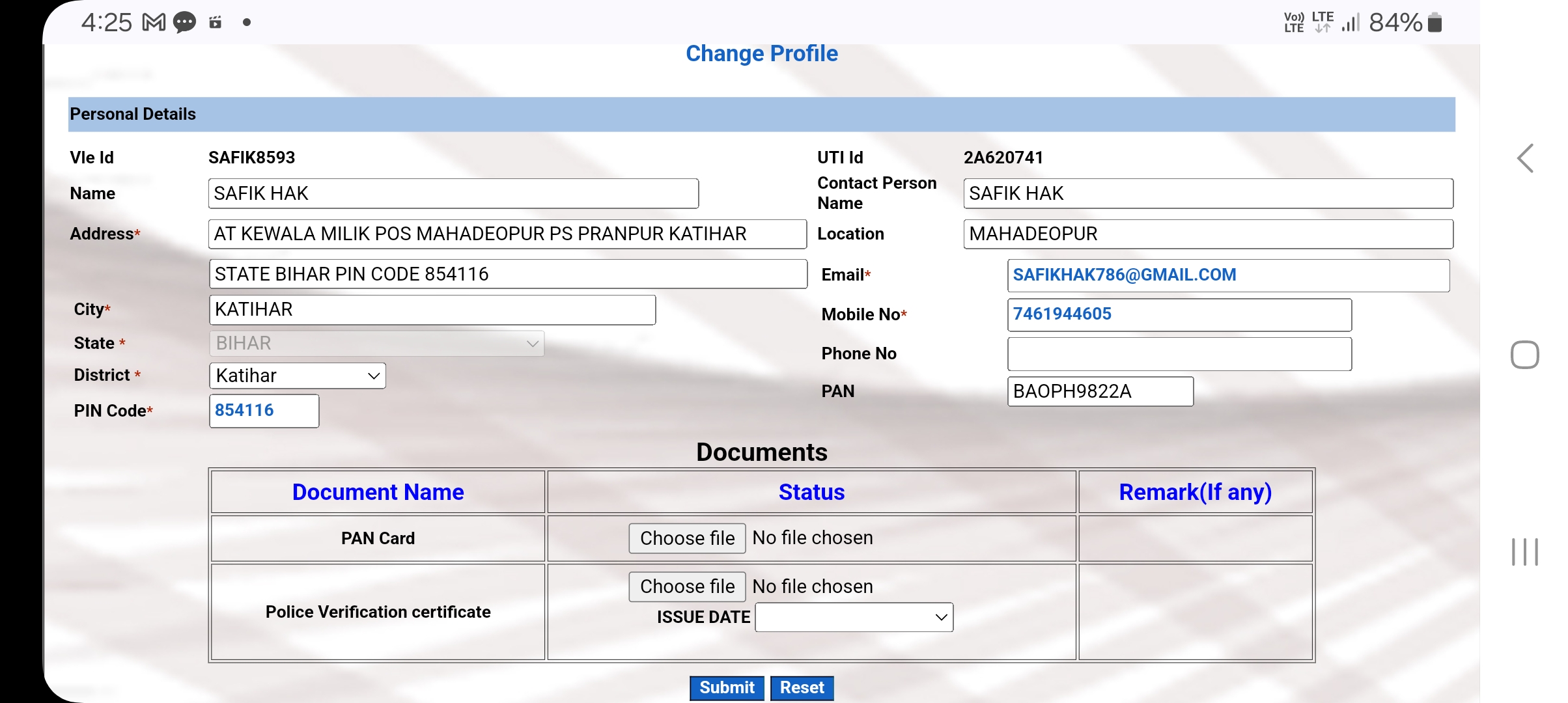Click the empty Phone No field

pyautogui.click(x=1179, y=353)
